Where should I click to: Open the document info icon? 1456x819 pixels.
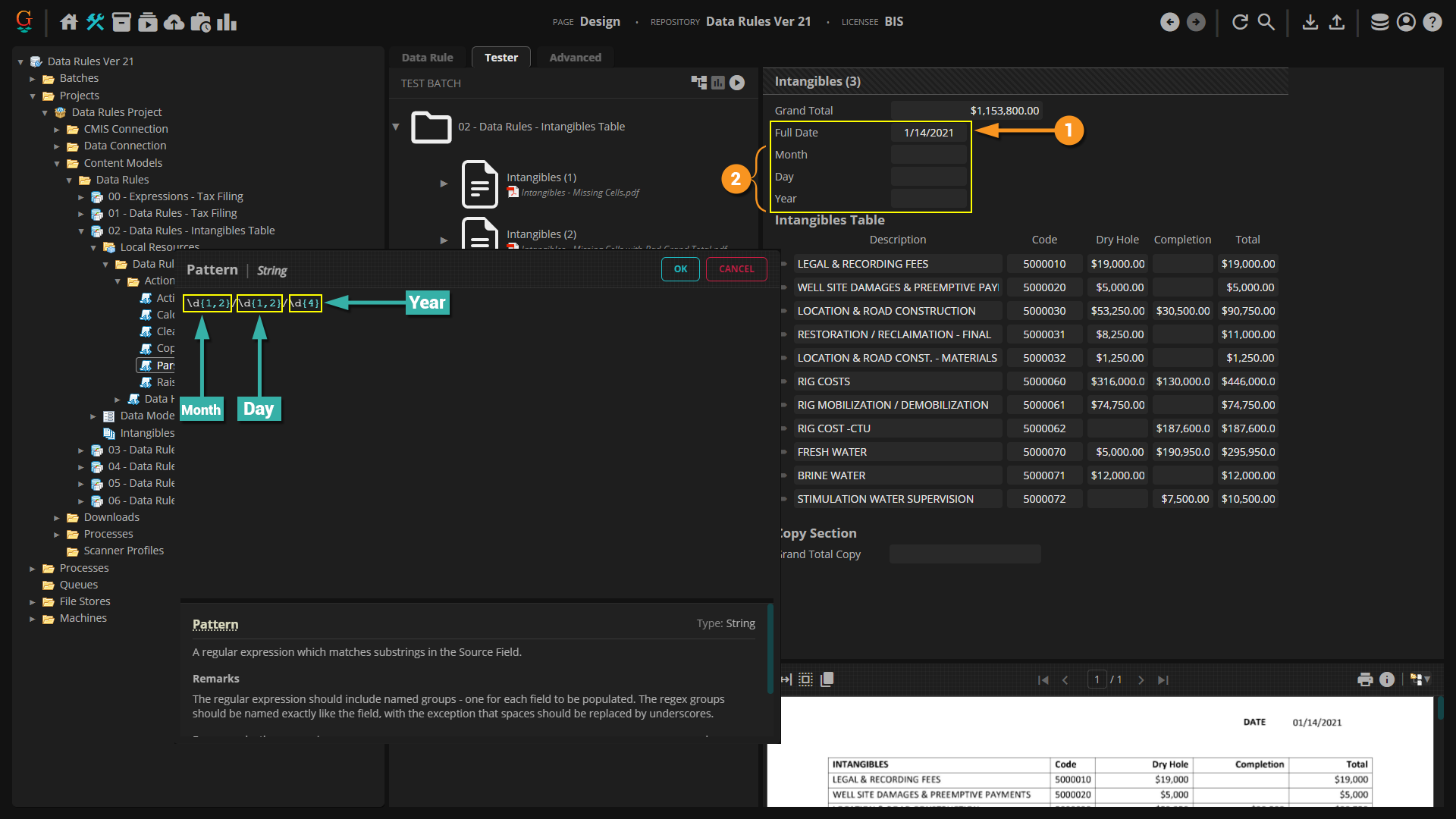click(x=1387, y=679)
